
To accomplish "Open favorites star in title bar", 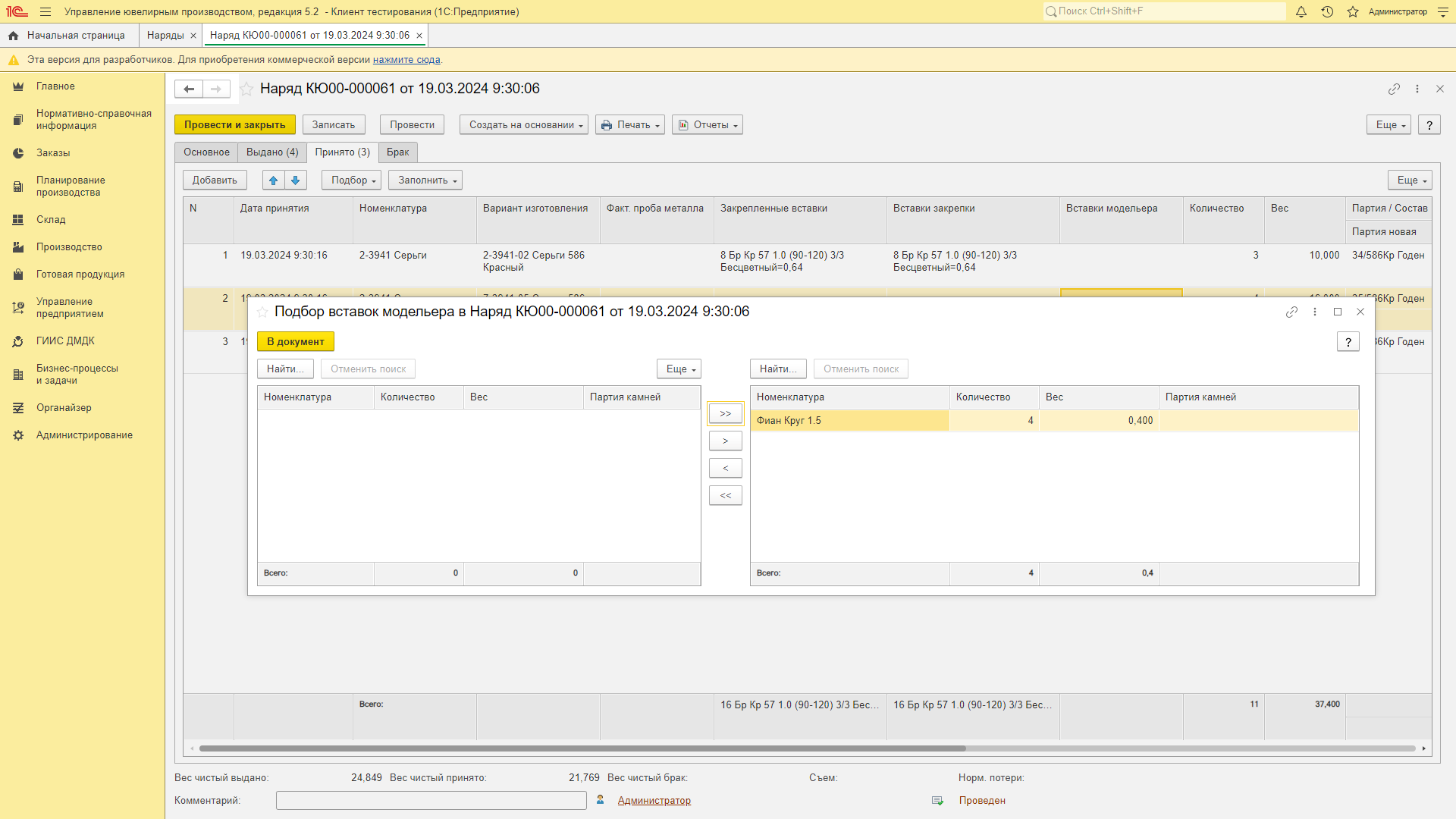I will 1353,12.
